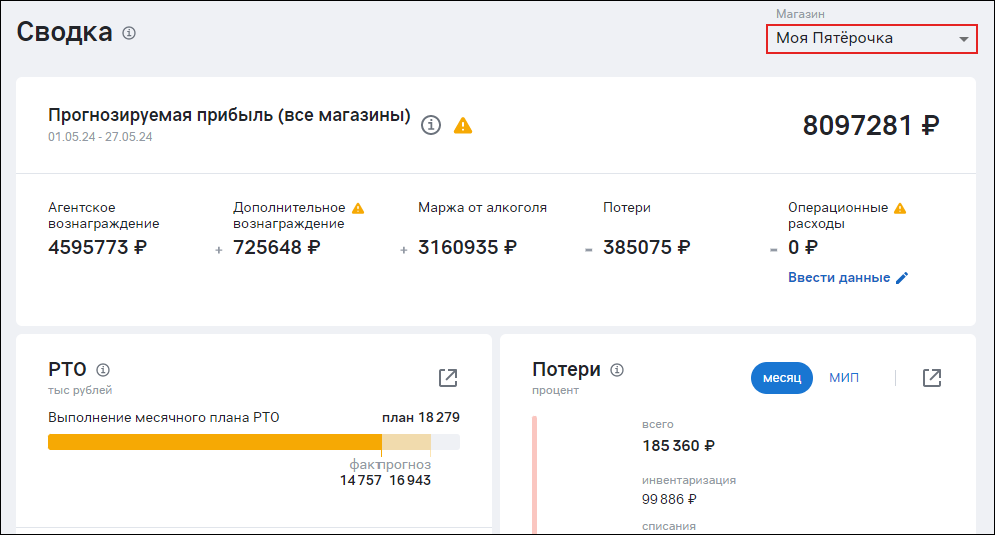Click the info icon next to Потери heading
Screen dimensions: 995x535
click(x=617, y=370)
